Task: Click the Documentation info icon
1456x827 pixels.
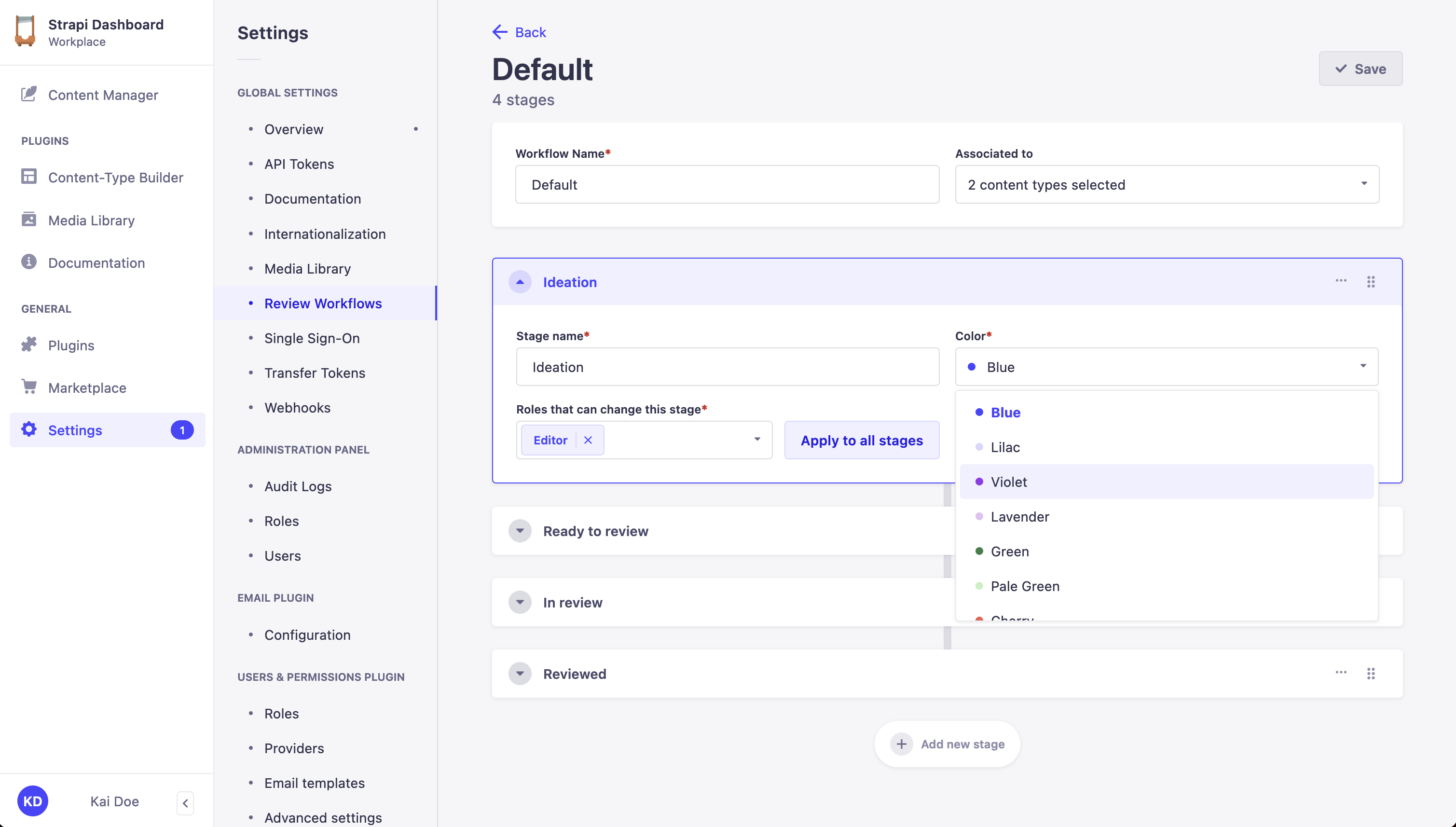Action: tap(28, 262)
